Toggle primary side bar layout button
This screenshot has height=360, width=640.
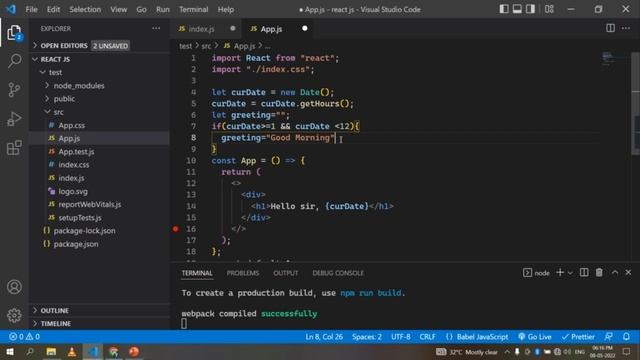tap(504, 9)
